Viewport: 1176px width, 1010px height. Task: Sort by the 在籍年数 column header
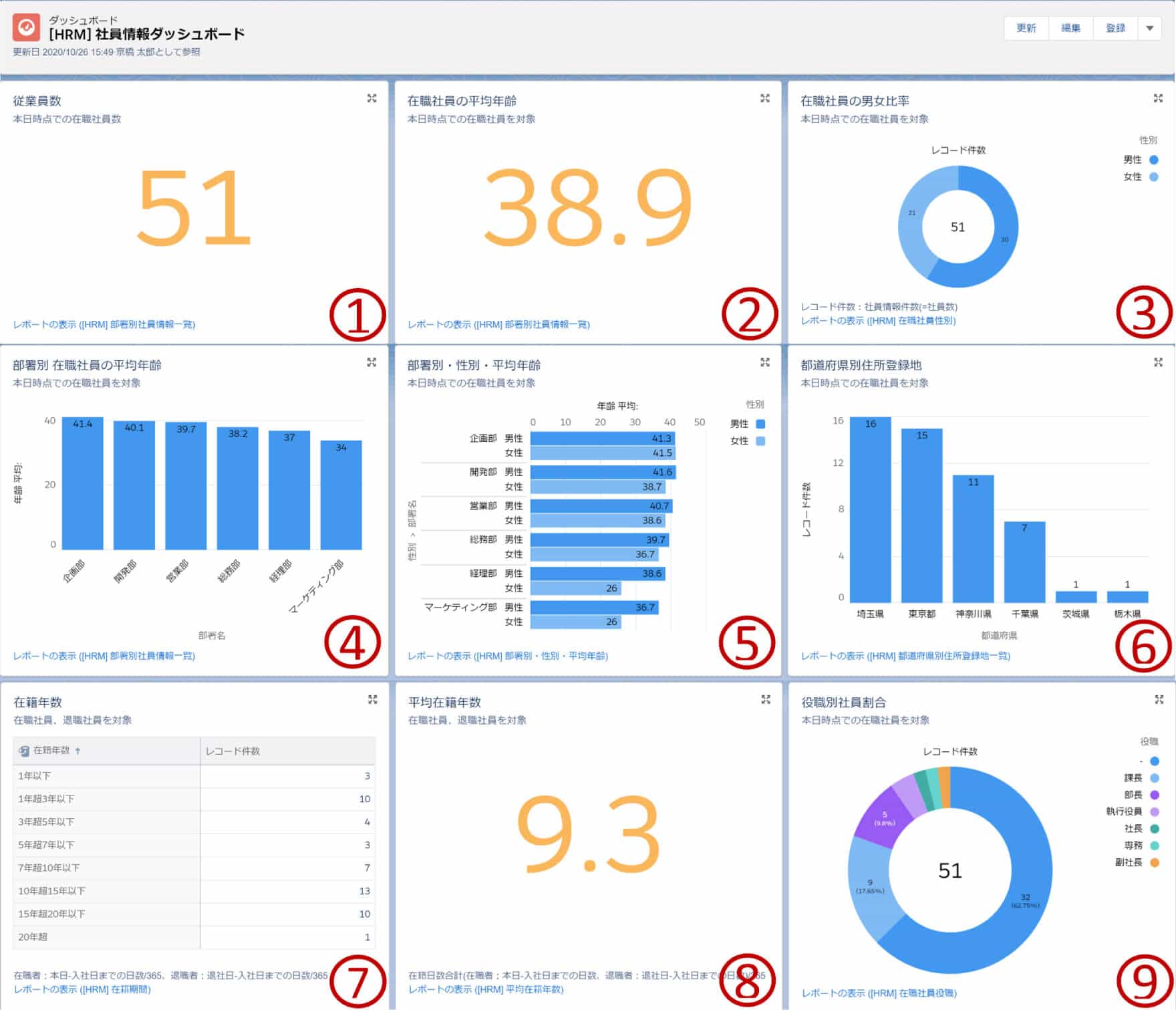(x=52, y=751)
